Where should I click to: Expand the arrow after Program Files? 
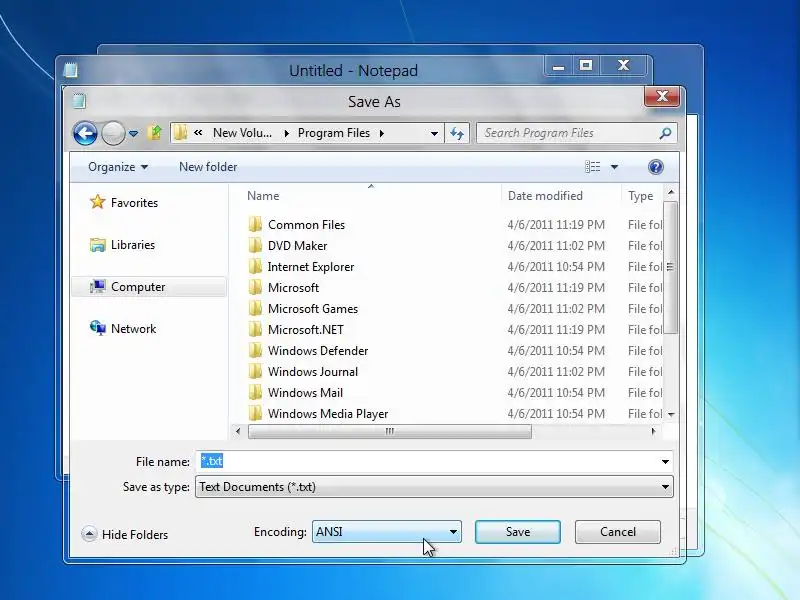tap(382, 133)
